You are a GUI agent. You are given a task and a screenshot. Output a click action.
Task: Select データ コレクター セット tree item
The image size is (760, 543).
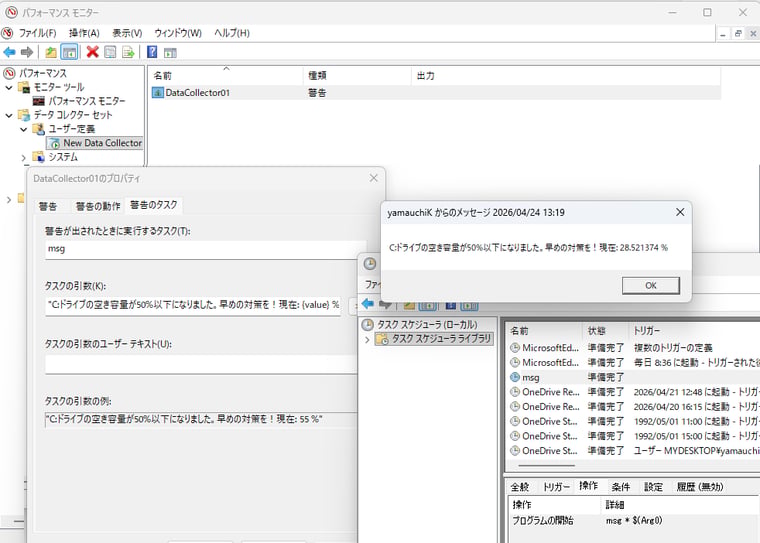pos(73,115)
